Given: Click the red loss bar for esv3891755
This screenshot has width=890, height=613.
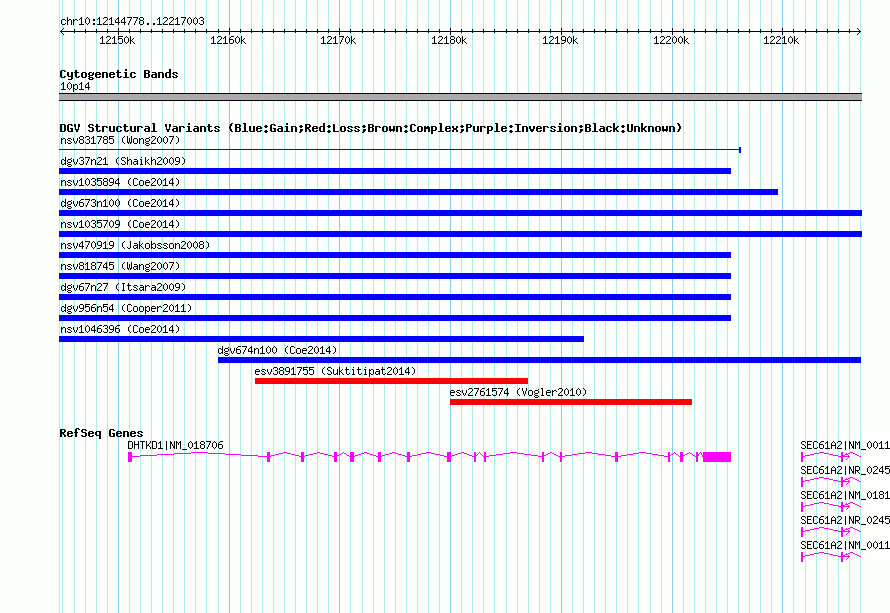Looking at the screenshot, I should [392, 381].
